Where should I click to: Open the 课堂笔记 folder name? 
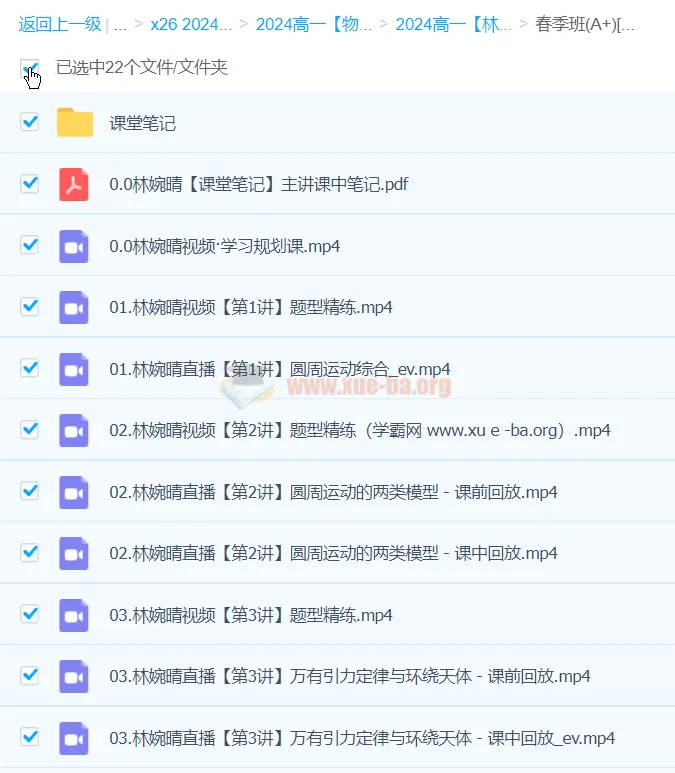tap(143, 124)
